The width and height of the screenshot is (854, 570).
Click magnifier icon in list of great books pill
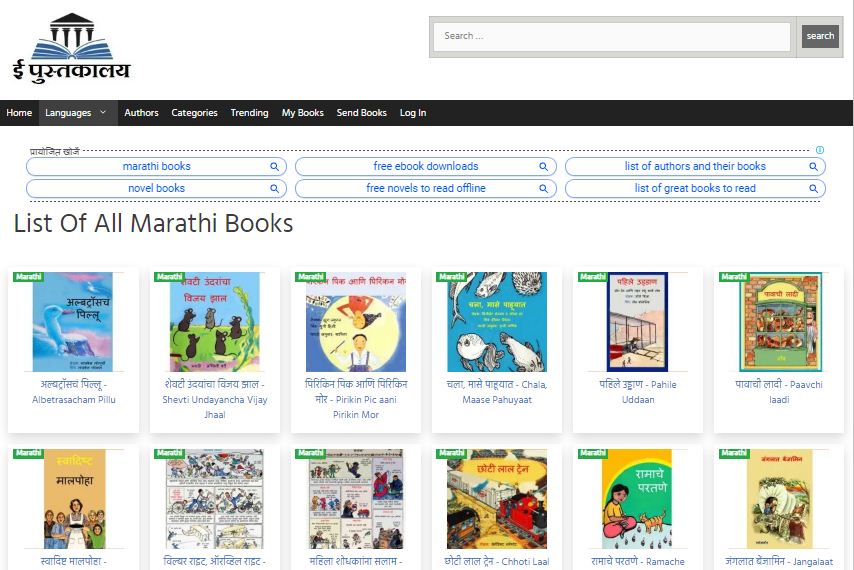(813, 189)
